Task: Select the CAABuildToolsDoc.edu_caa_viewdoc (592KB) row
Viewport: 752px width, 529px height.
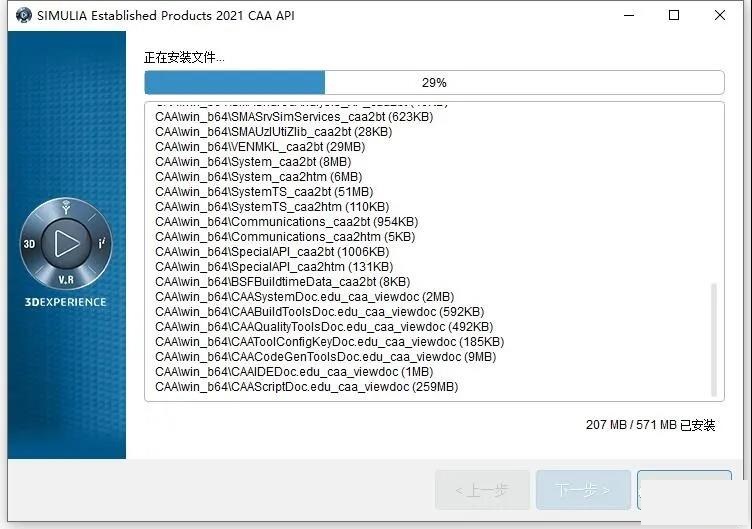Action: click(x=319, y=311)
